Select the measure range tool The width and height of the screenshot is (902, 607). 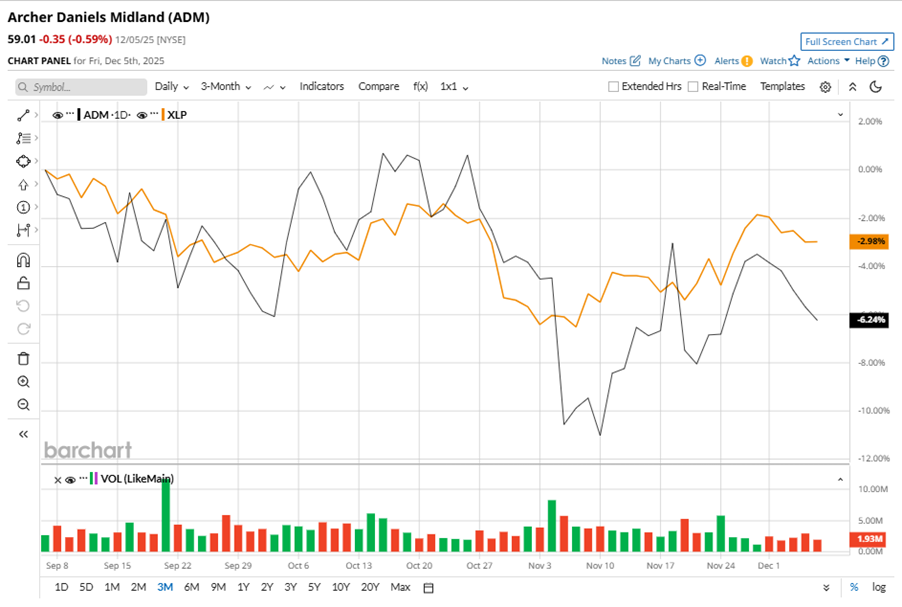coord(23,230)
